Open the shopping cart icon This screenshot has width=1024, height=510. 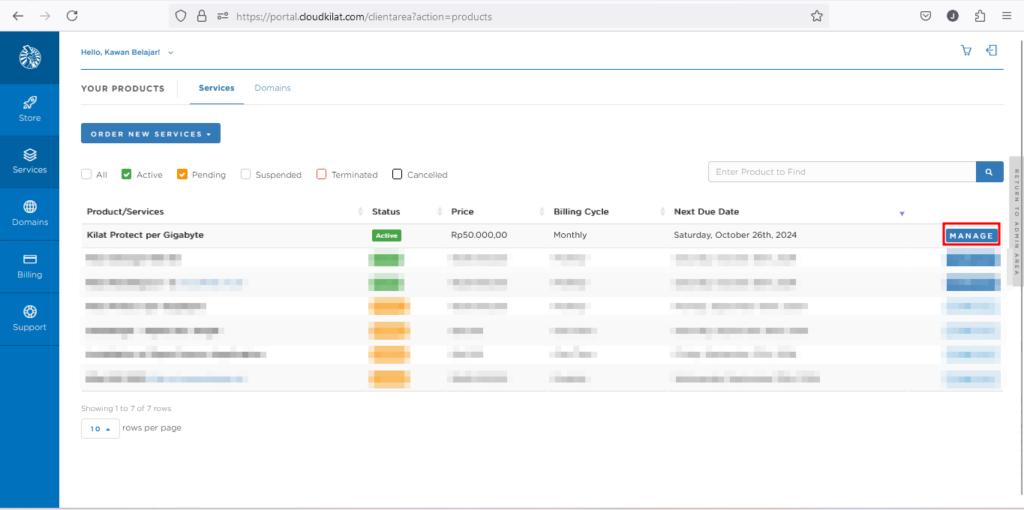(x=966, y=51)
